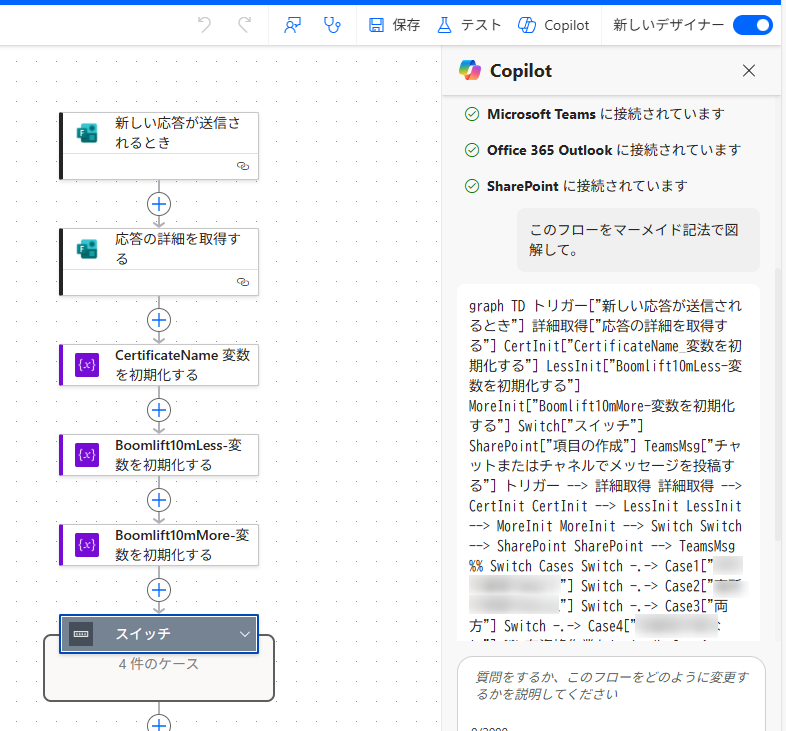This screenshot has height=731, width=786.
Task: Click the green check beside Office 365 Outlook
Action: point(472,150)
